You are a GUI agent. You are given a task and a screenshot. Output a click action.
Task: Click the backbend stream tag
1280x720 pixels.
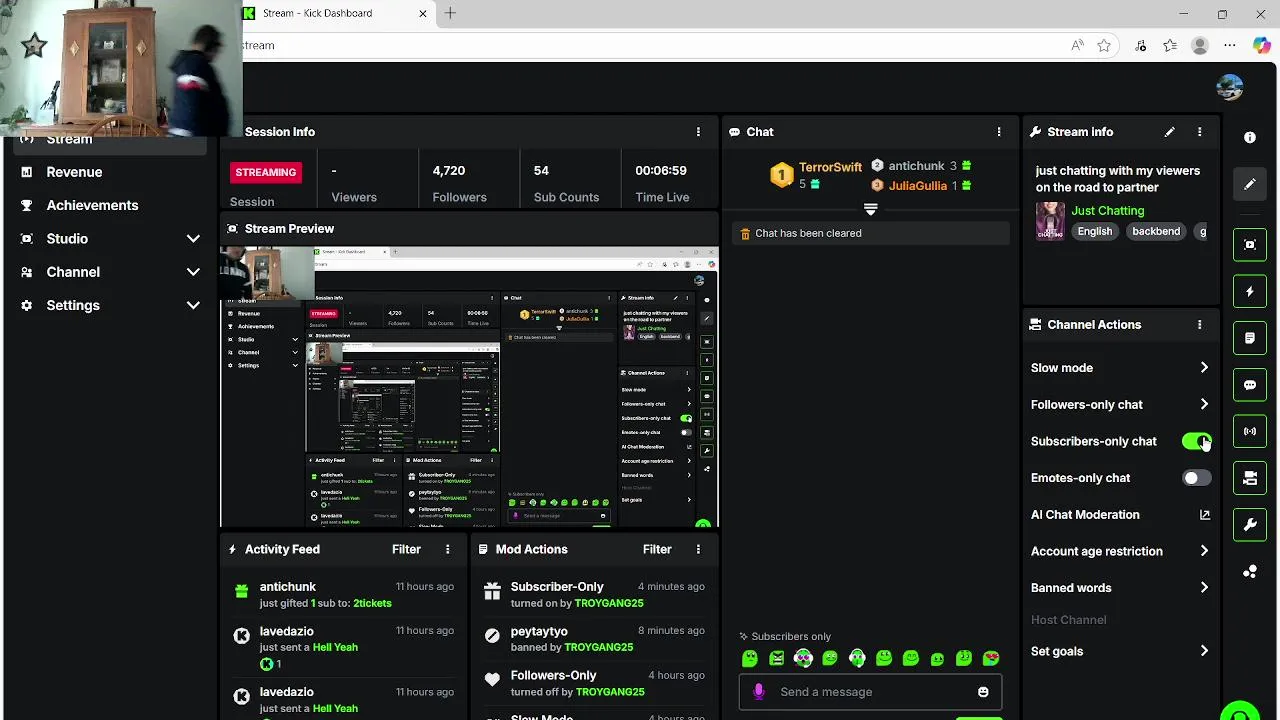pos(1156,231)
